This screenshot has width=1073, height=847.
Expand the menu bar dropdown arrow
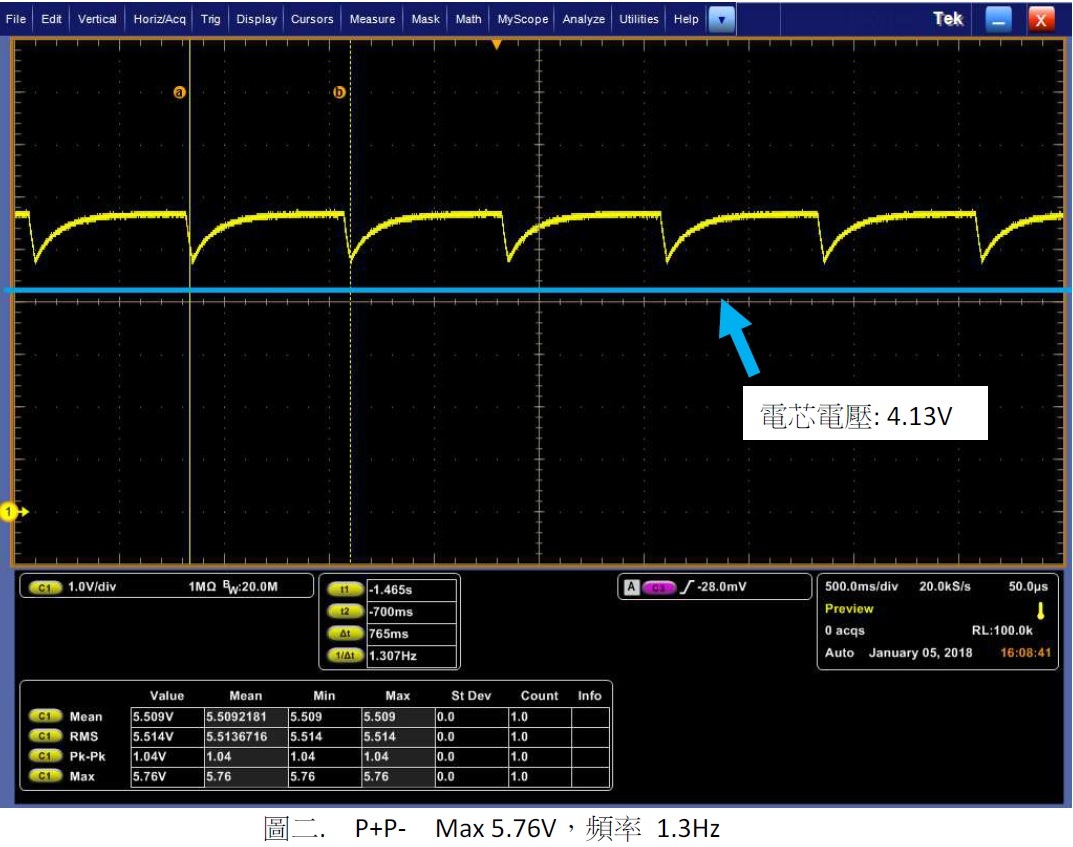pyautogui.click(x=721, y=19)
